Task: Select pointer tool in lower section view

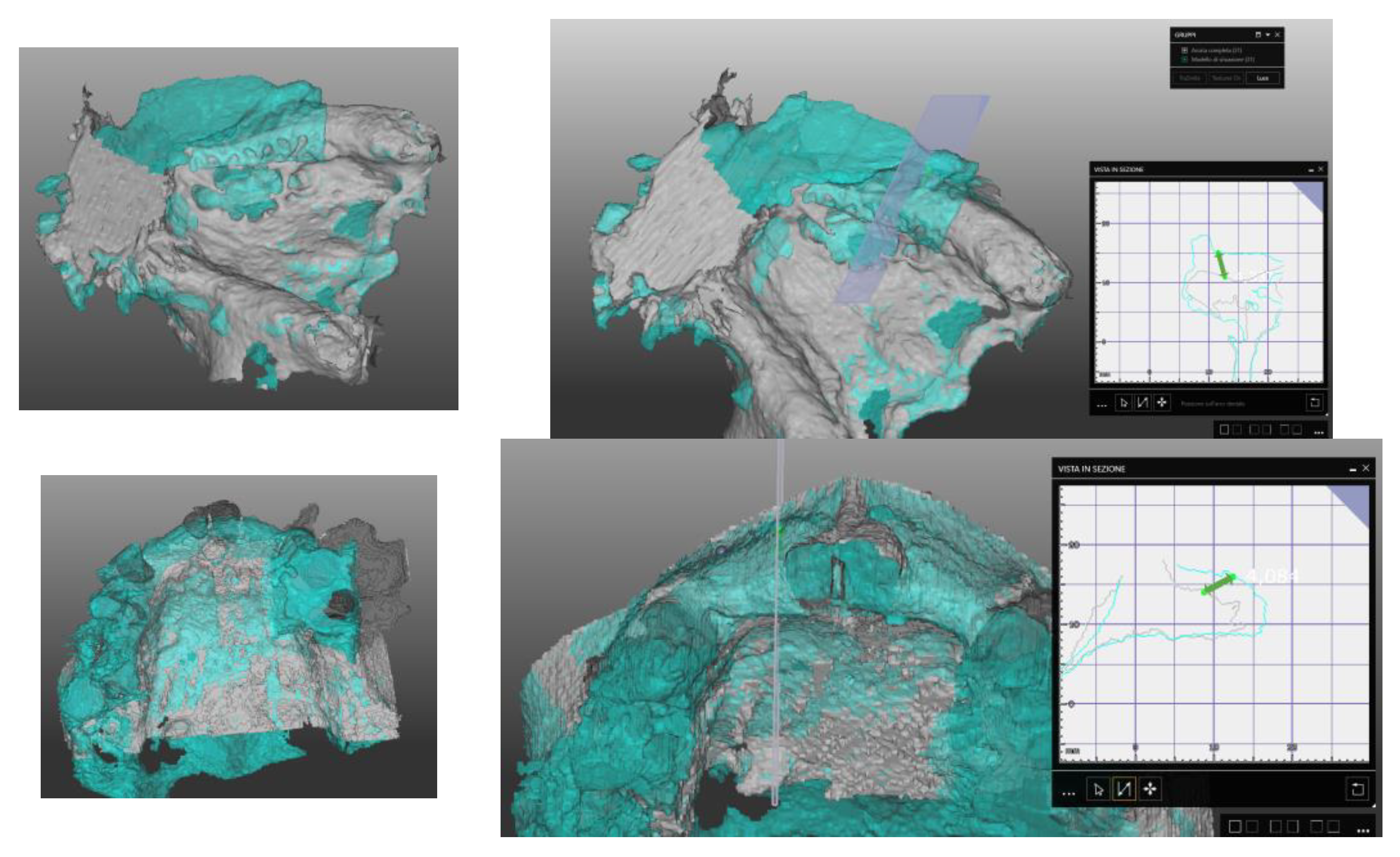Action: (x=1098, y=789)
